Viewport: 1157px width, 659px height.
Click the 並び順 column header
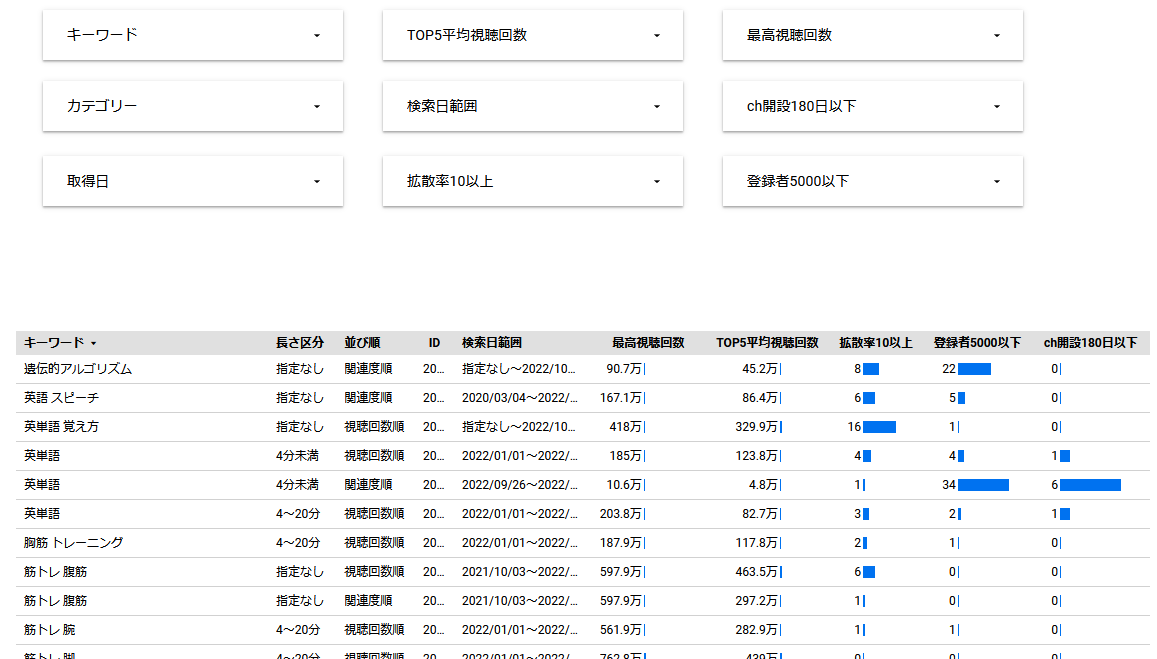(x=362, y=343)
